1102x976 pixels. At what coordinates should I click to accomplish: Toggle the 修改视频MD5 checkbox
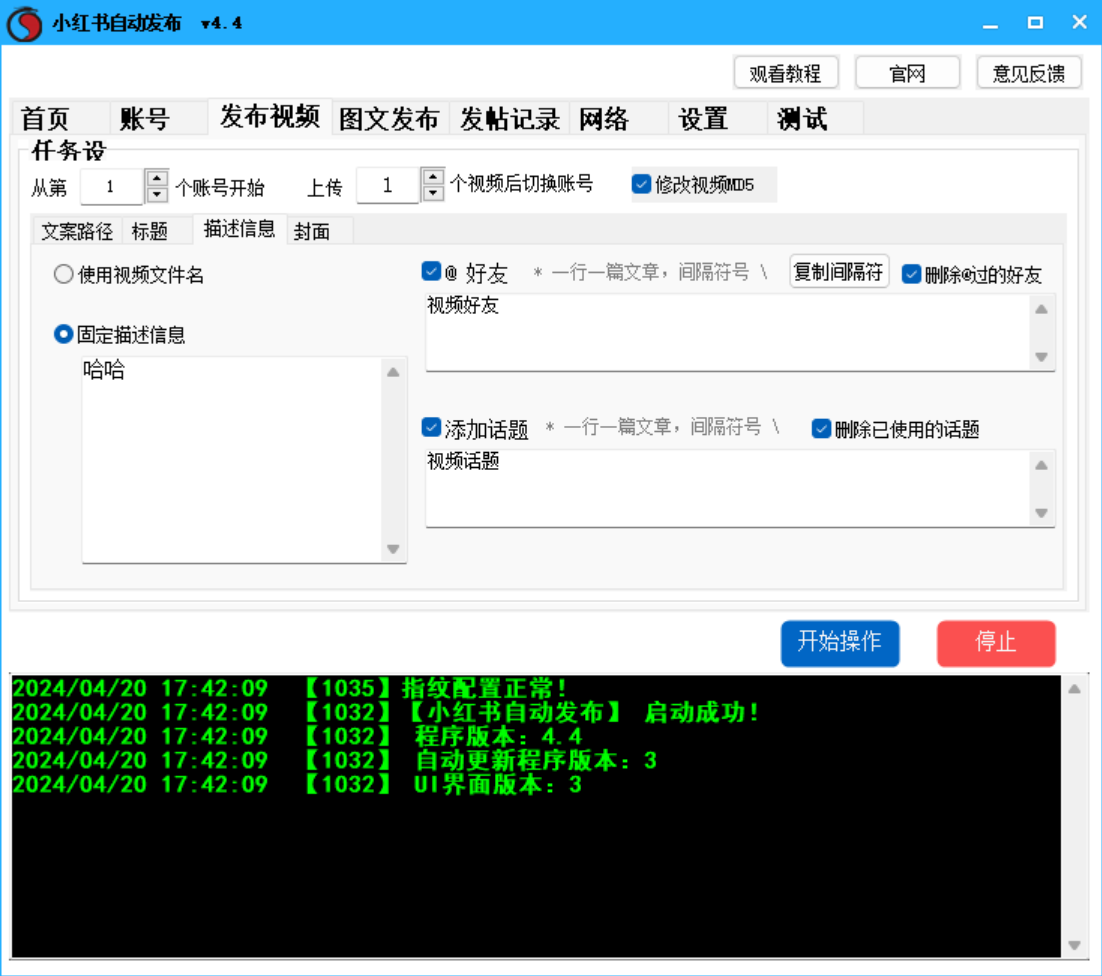(641, 184)
